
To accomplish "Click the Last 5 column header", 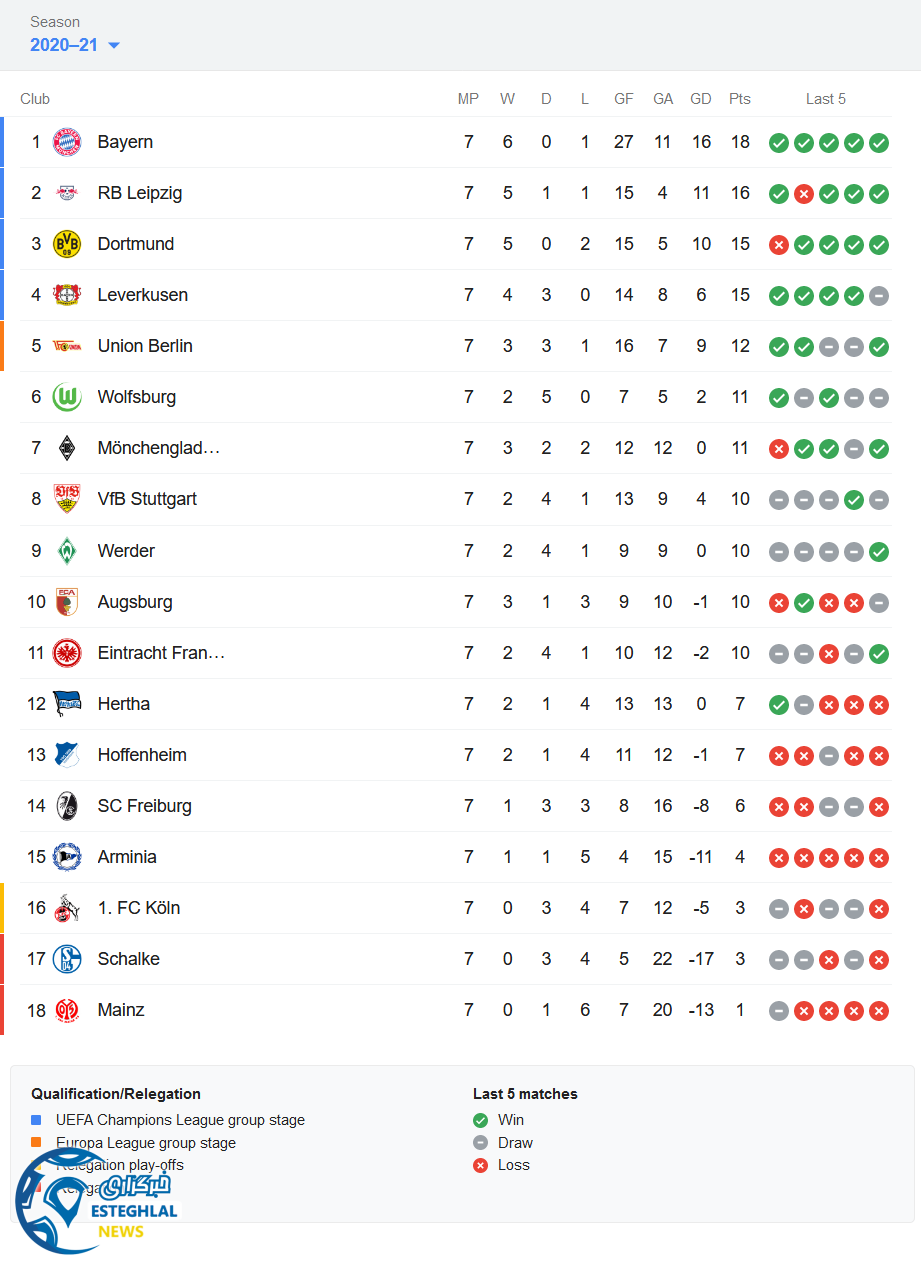I will tap(826, 99).
